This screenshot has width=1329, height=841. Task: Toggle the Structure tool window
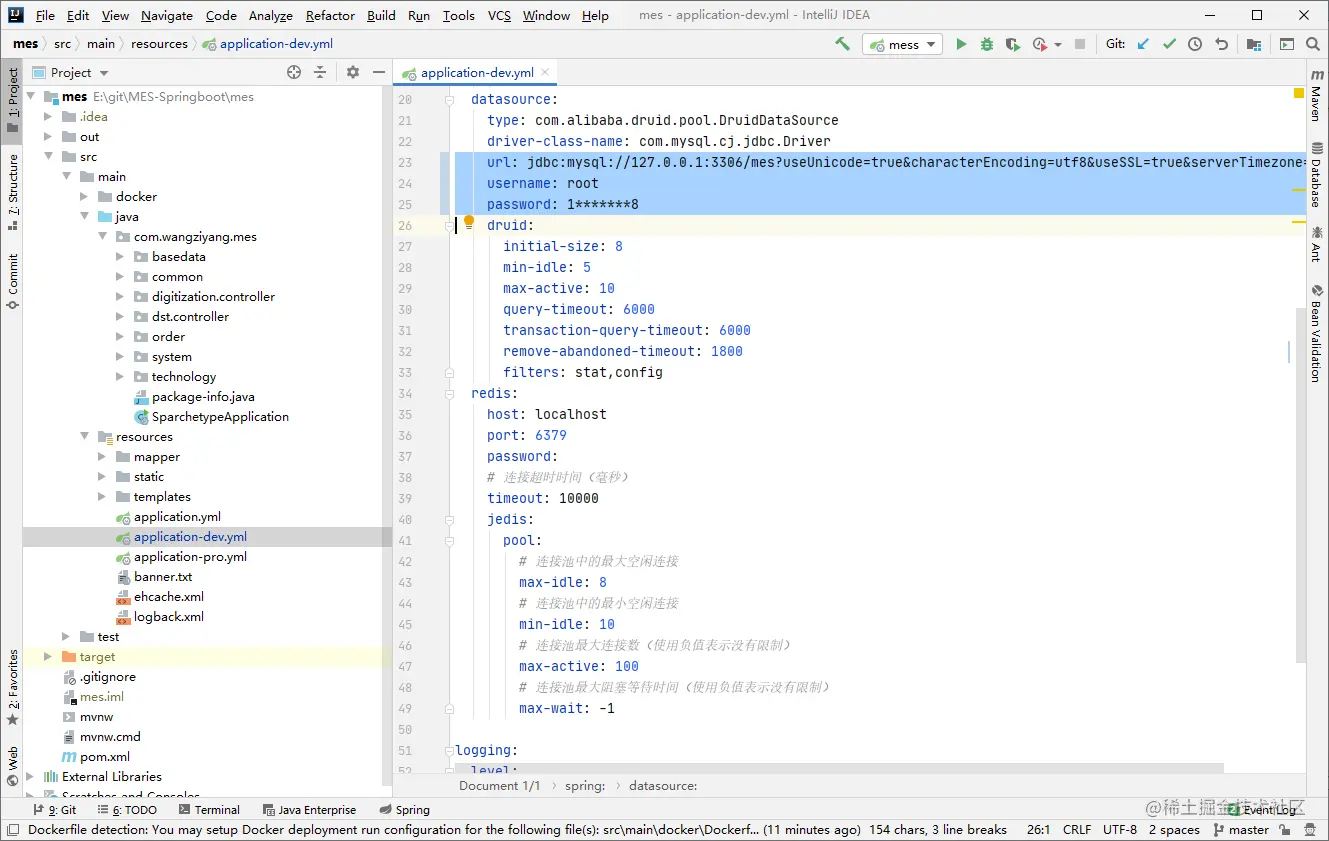point(12,192)
